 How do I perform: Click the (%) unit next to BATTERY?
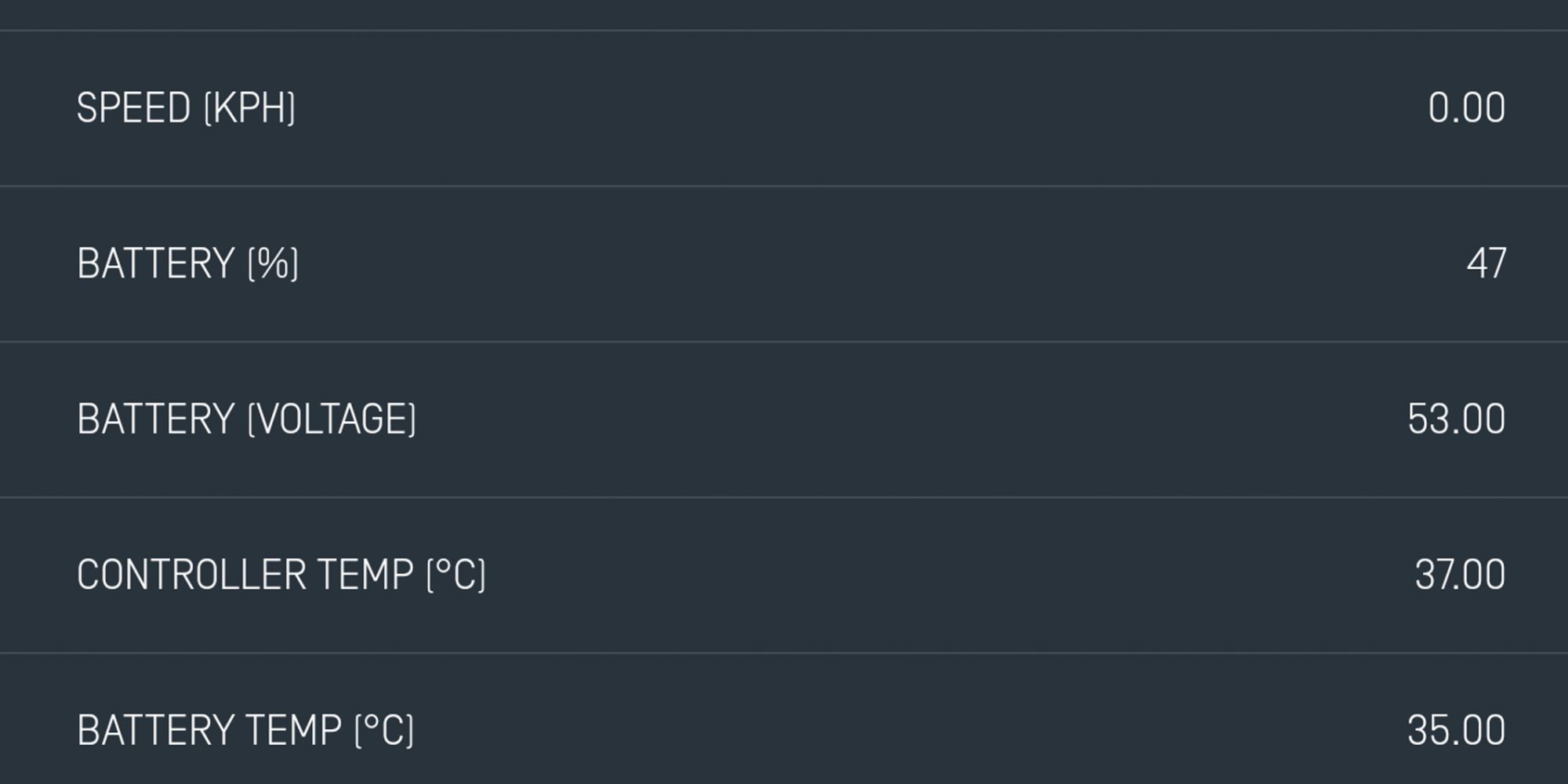(x=273, y=263)
